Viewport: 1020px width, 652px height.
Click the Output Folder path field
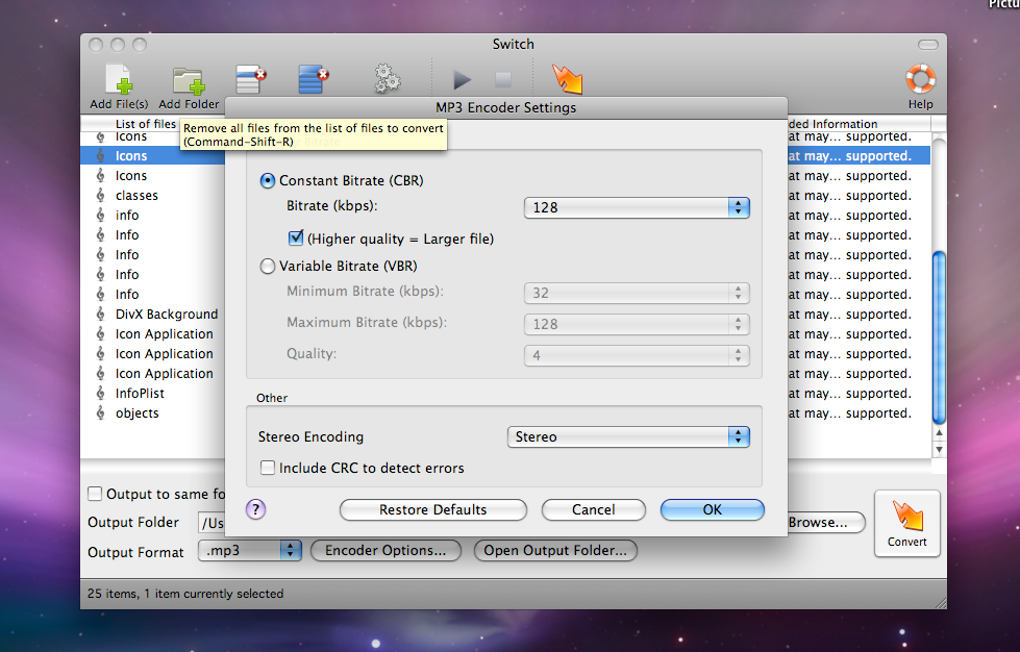211,523
